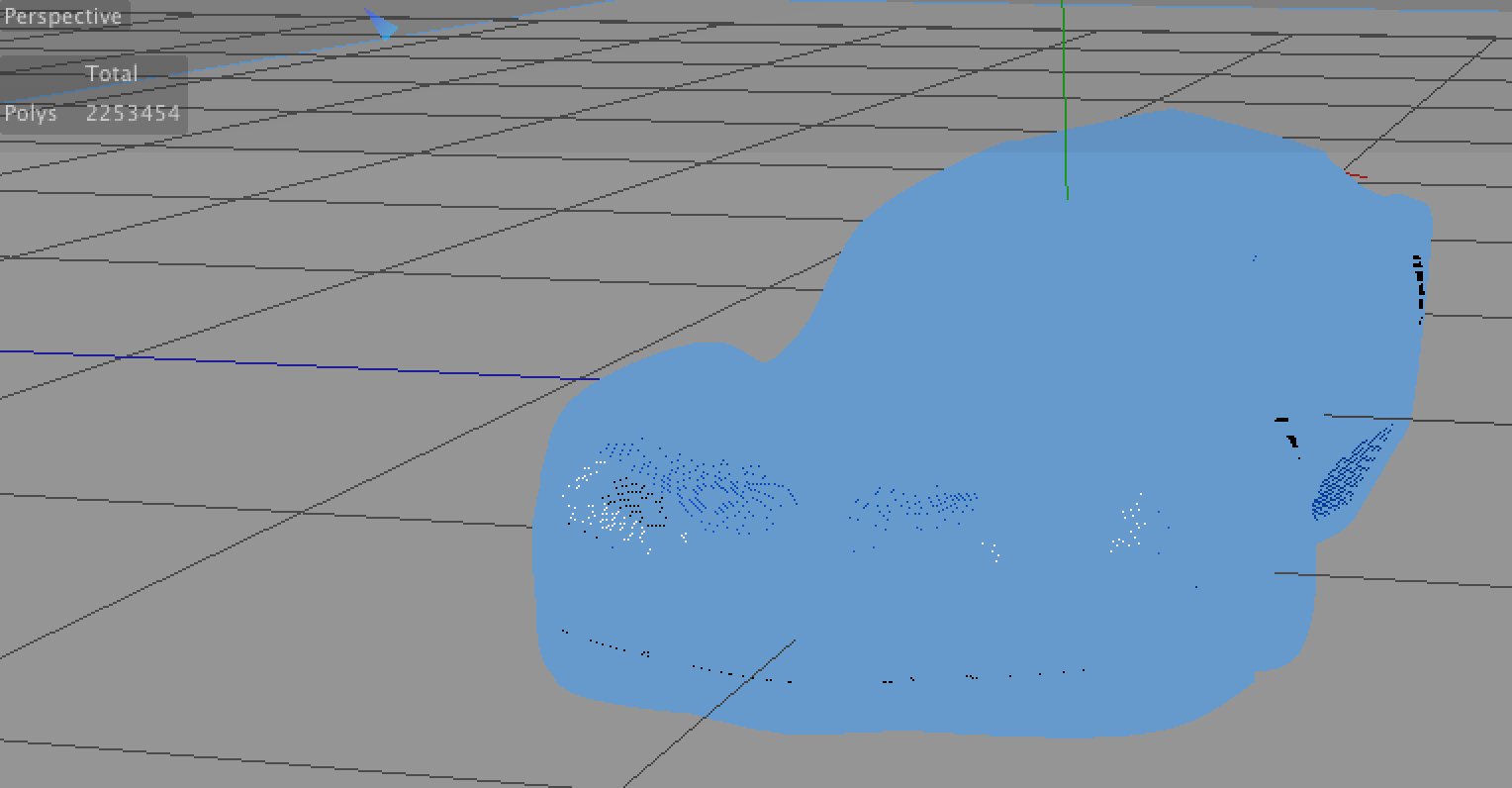1512x788 pixels.
Task: Click the Total header in the HUD
Action: pos(112,73)
